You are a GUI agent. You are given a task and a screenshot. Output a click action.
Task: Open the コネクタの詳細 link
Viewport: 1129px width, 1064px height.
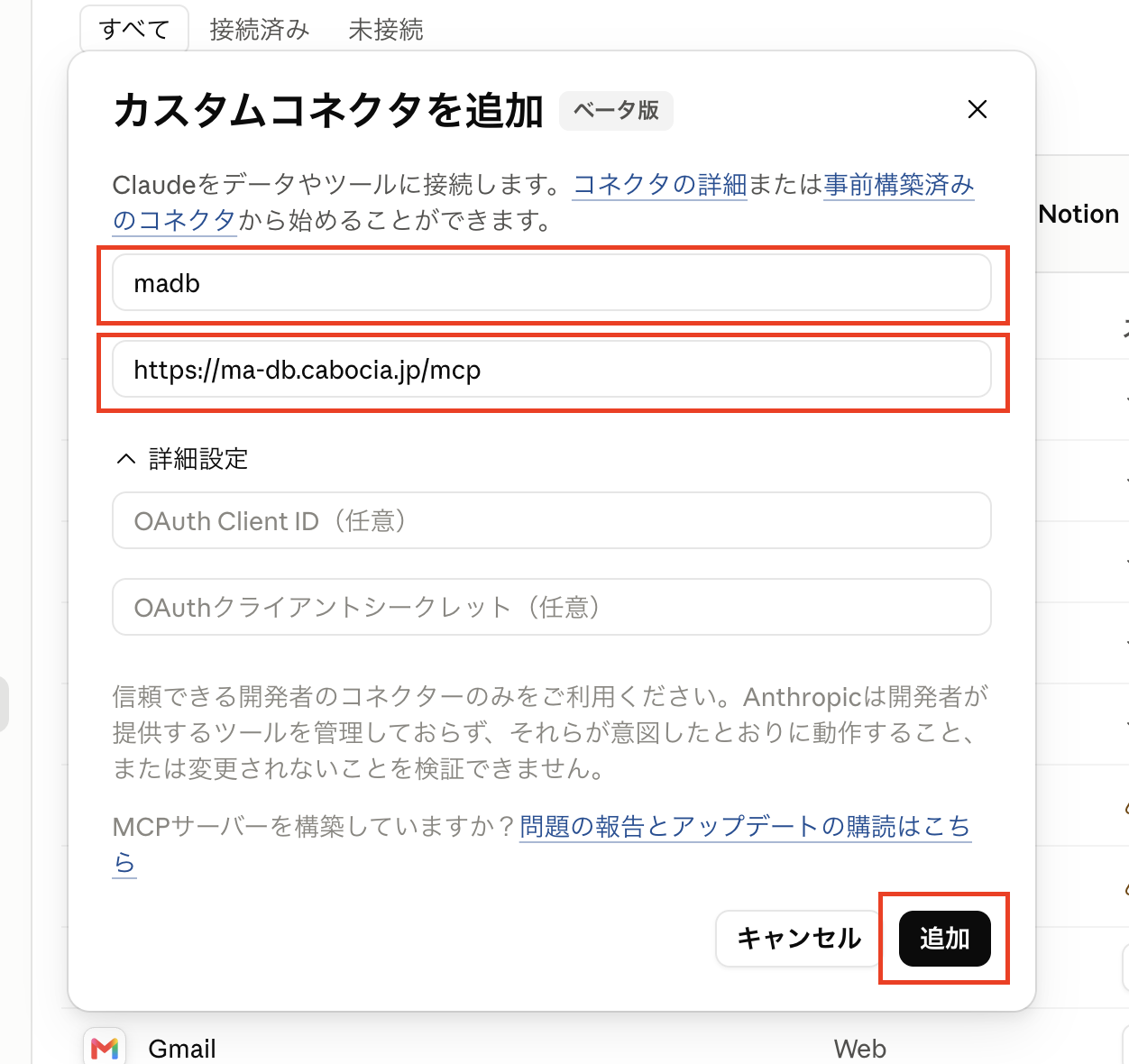[x=660, y=185]
